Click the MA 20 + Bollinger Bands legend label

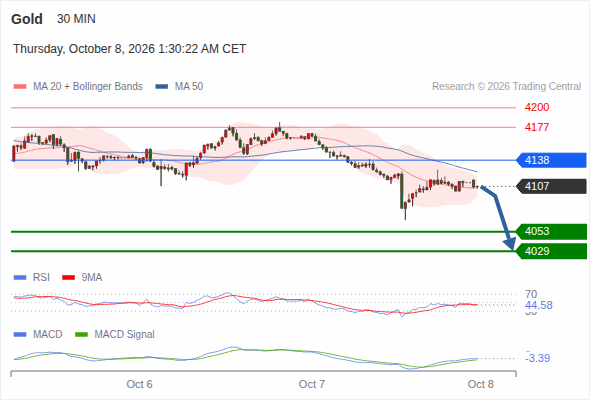pyautogui.click(x=88, y=87)
